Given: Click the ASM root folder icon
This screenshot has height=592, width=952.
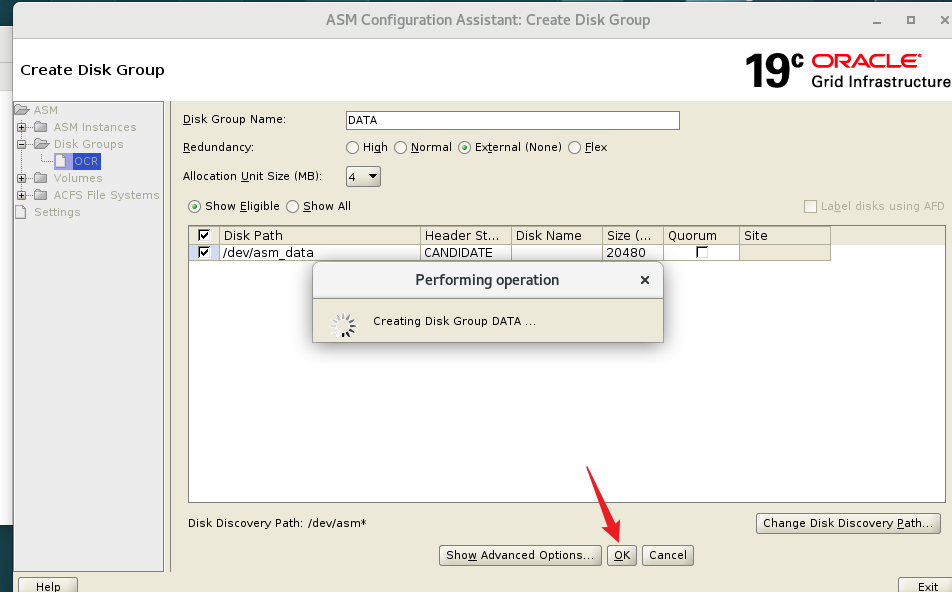Looking at the screenshot, I should (22, 110).
